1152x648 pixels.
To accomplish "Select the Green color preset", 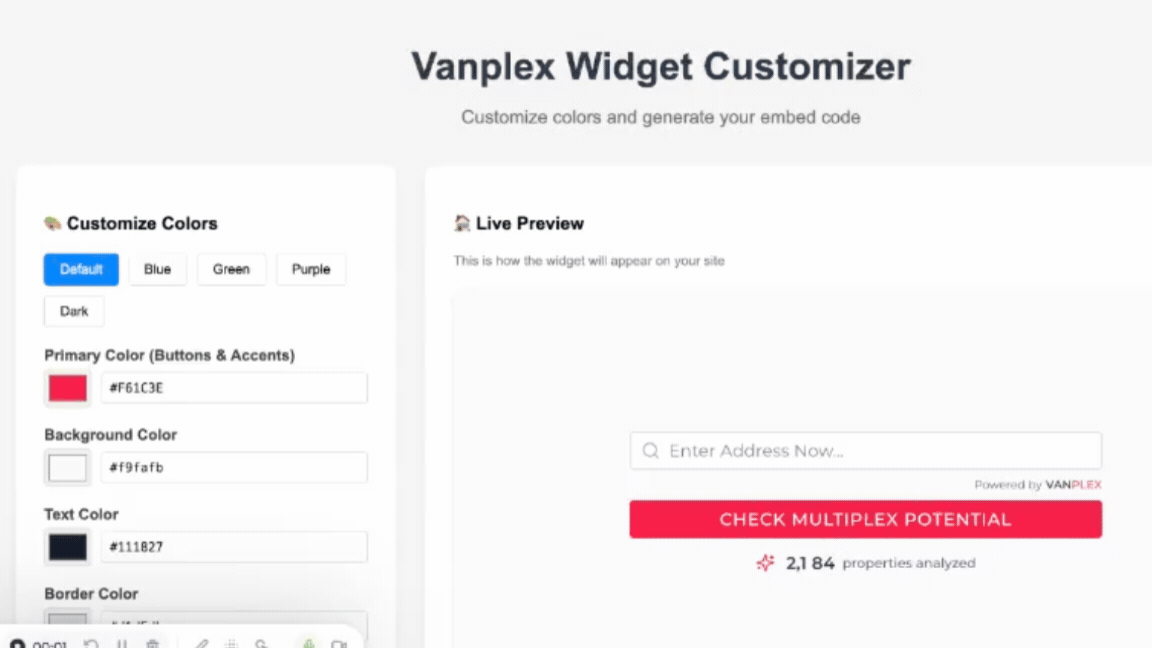I will 231,269.
